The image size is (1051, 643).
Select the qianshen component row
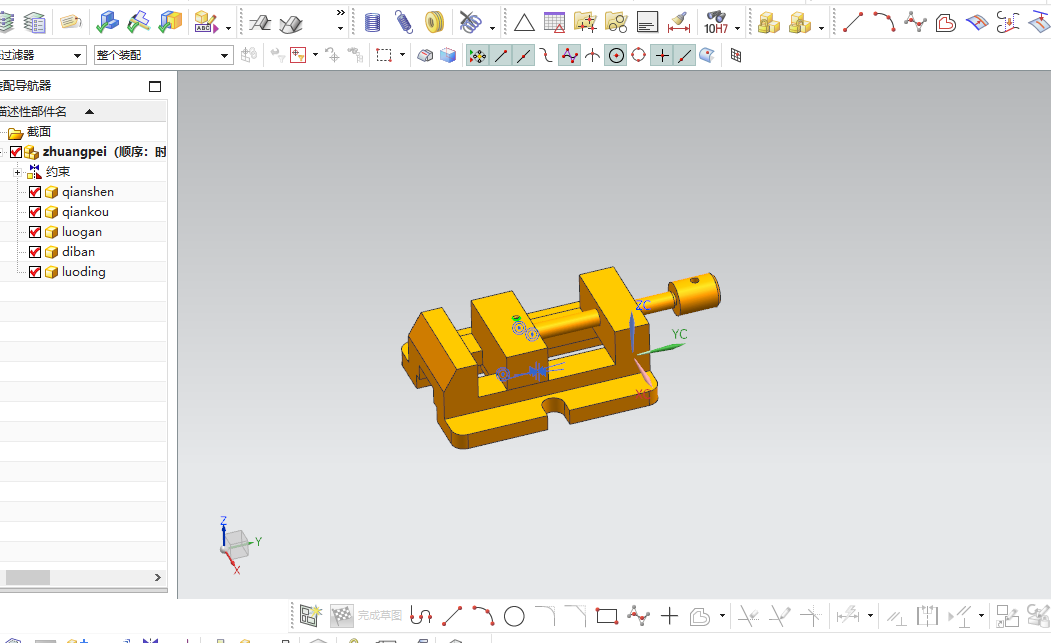pyautogui.click(x=83, y=192)
